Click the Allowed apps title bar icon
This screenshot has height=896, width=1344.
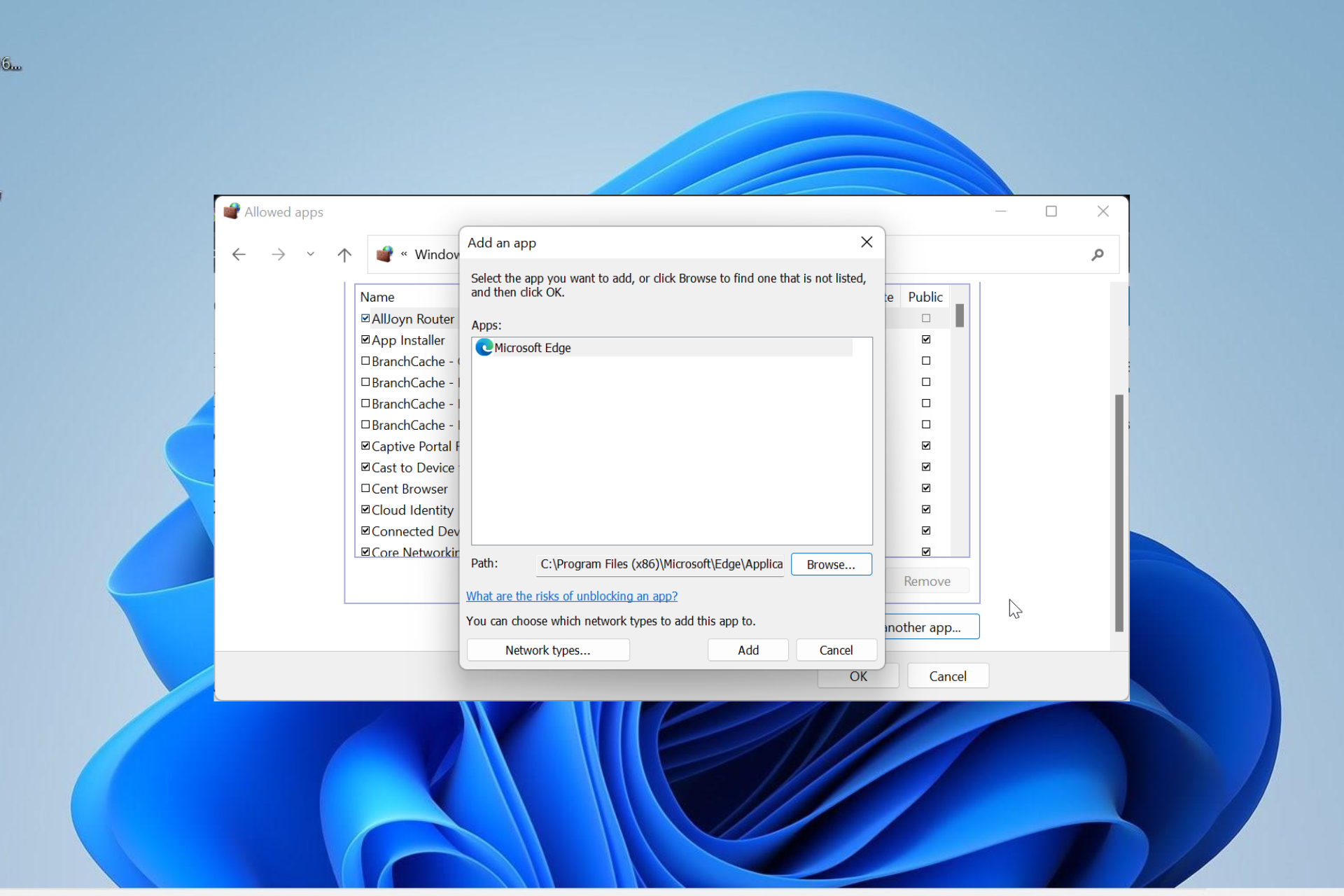[232, 211]
